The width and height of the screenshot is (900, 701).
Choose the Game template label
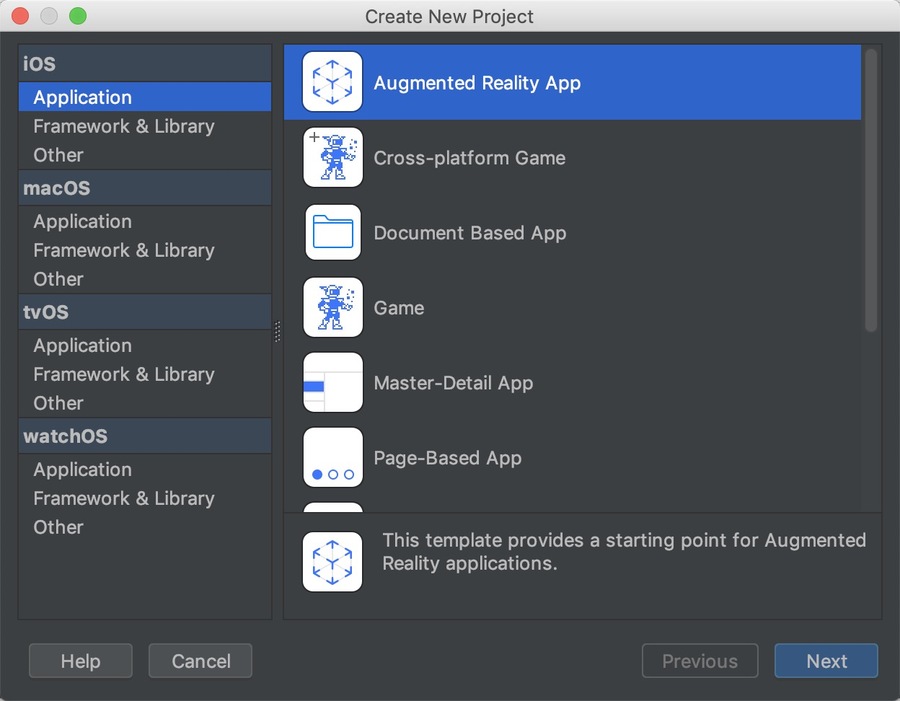399,308
